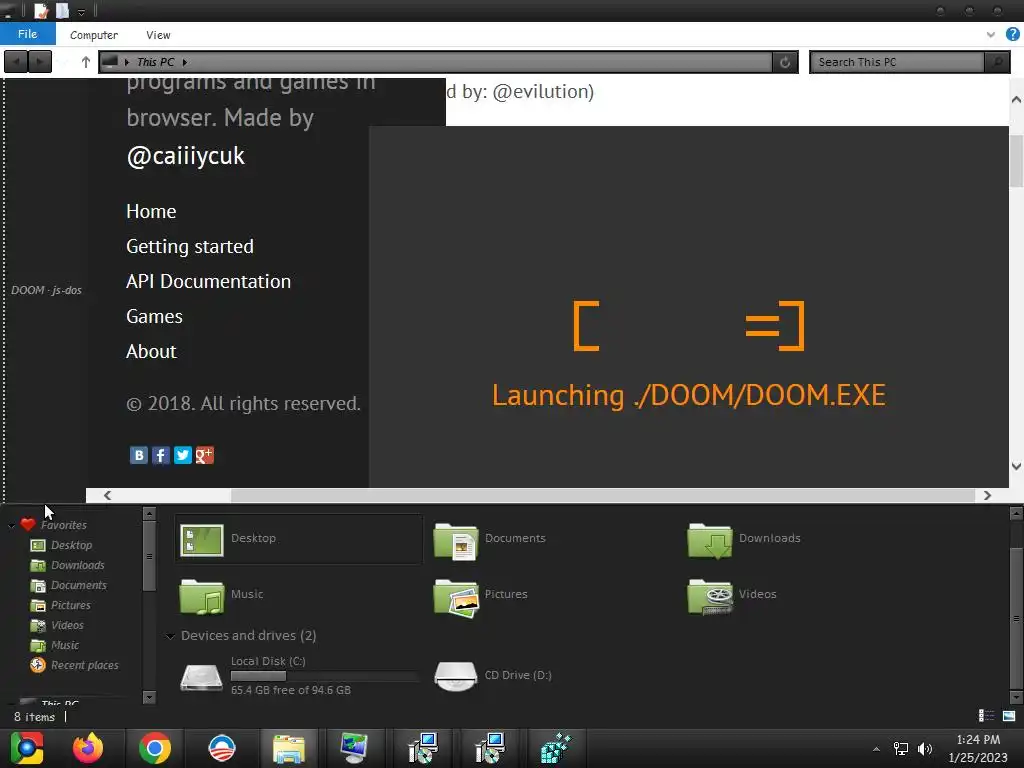Open the @caiiiycuk author link
Viewport: 1024px width, 768px height.
185,155
